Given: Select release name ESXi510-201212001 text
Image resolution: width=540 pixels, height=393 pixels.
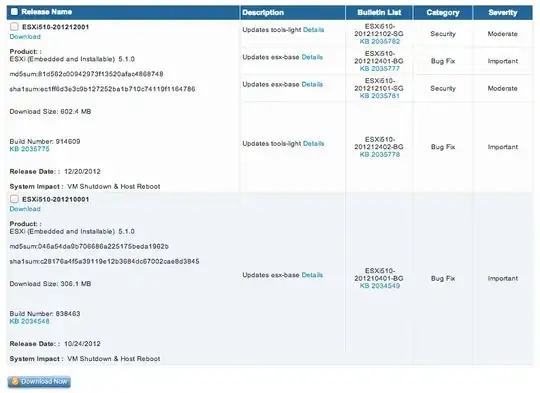Looking at the screenshot, I should click(x=55, y=27).
